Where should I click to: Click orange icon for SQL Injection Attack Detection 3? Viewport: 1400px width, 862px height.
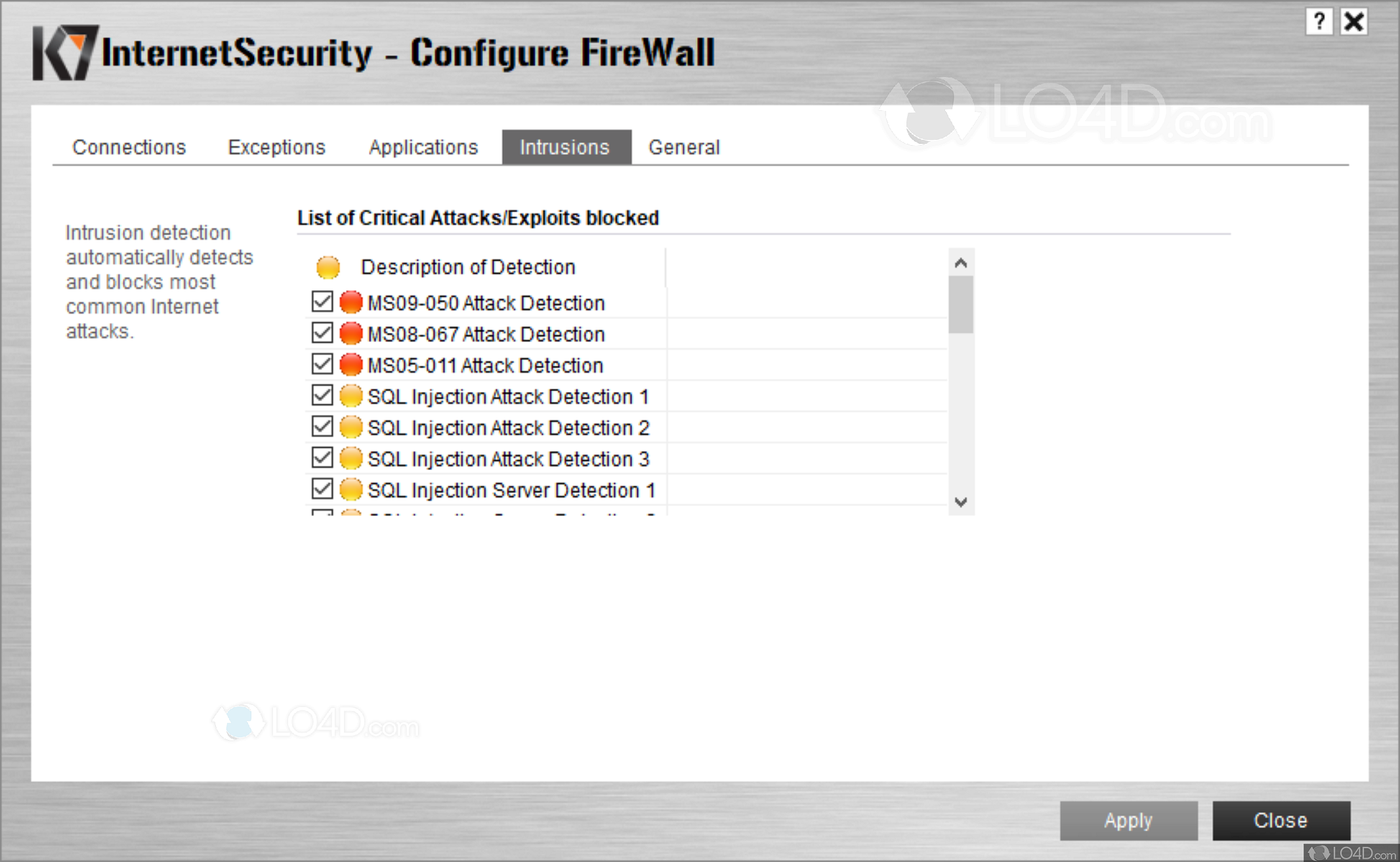click(x=351, y=458)
